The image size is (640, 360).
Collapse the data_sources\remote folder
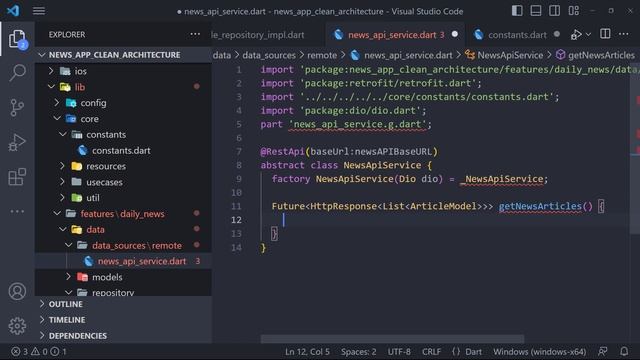point(122,245)
